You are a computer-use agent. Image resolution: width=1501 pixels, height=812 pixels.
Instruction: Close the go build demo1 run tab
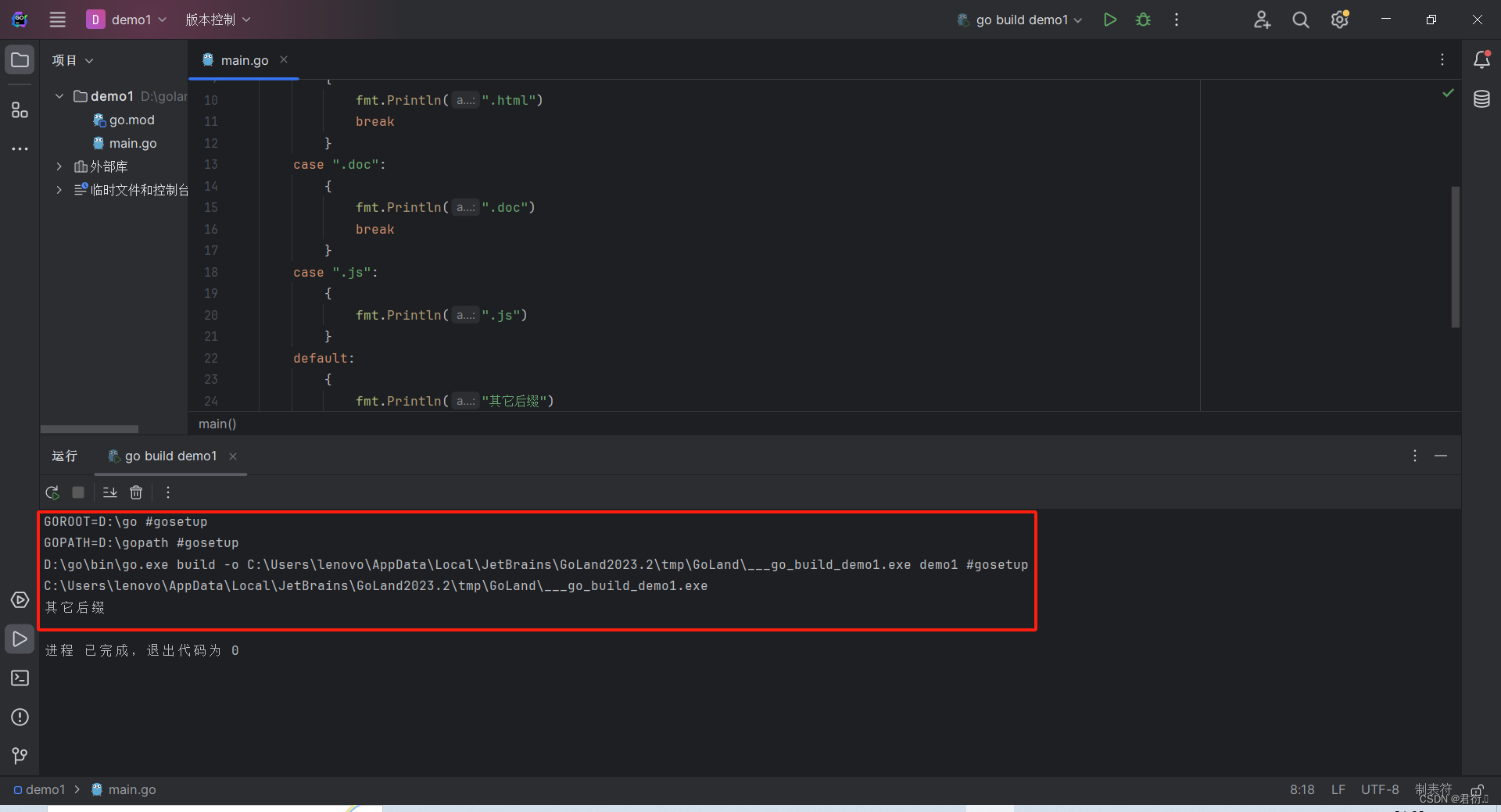pyautogui.click(x=233, y=456)
